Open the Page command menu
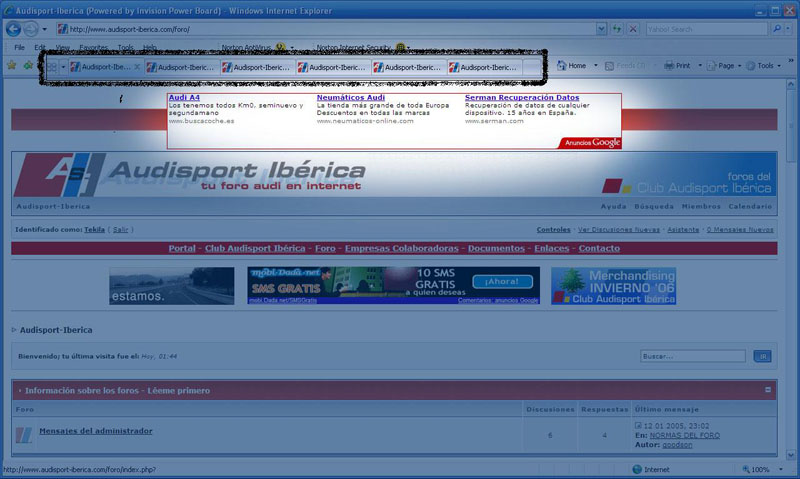The height and width of the screenshot is (479, 800). coord(724,66)
